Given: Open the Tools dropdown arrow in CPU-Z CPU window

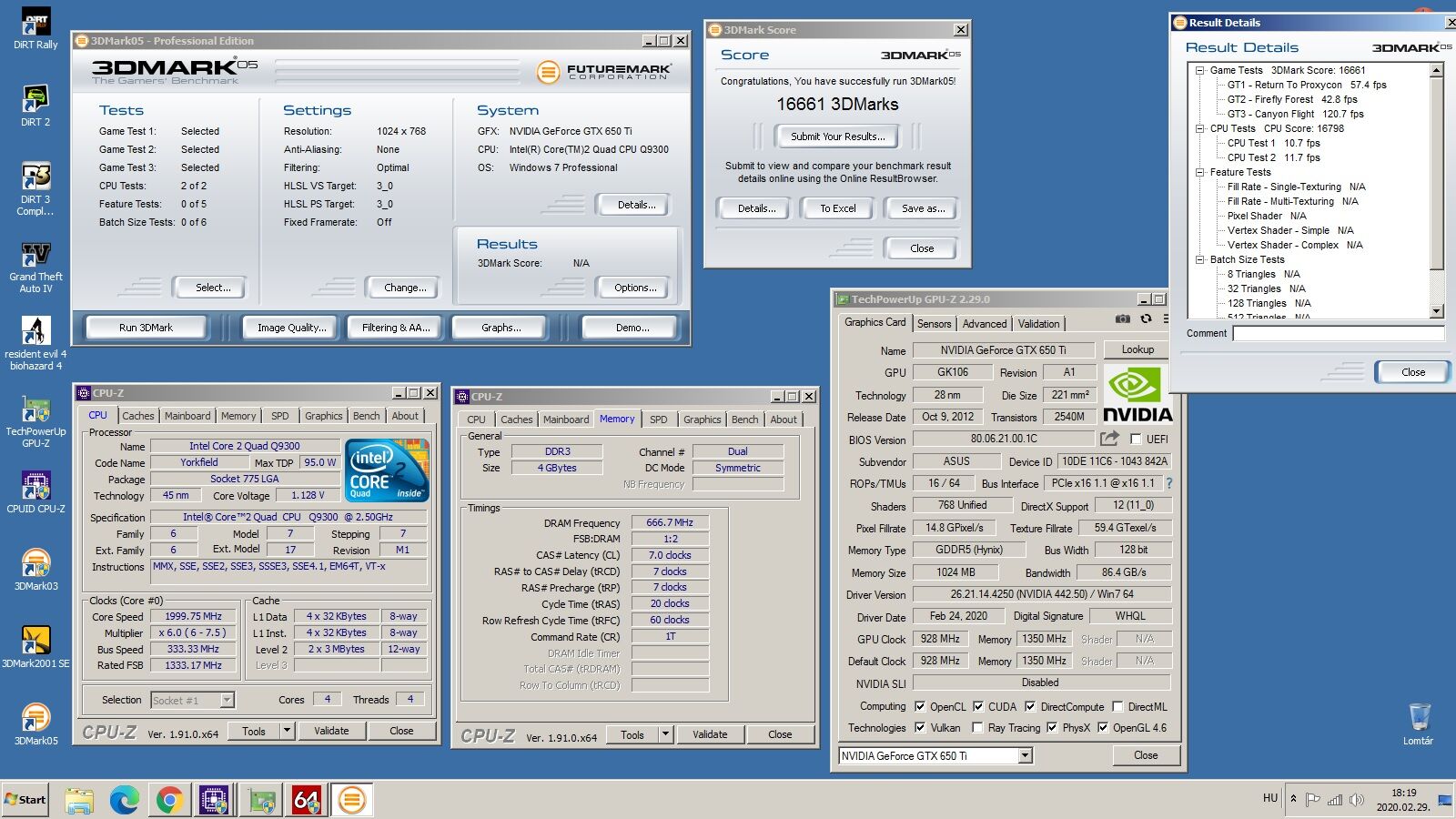Looking at the screenshot, I should click(x=288, y=731).
